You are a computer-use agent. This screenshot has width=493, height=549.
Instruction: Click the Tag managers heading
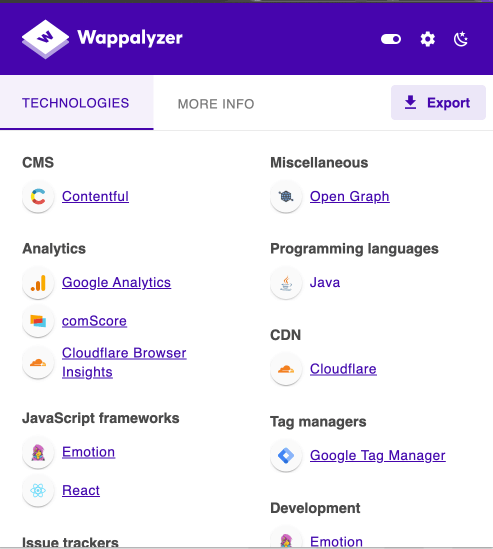point(318,422)
